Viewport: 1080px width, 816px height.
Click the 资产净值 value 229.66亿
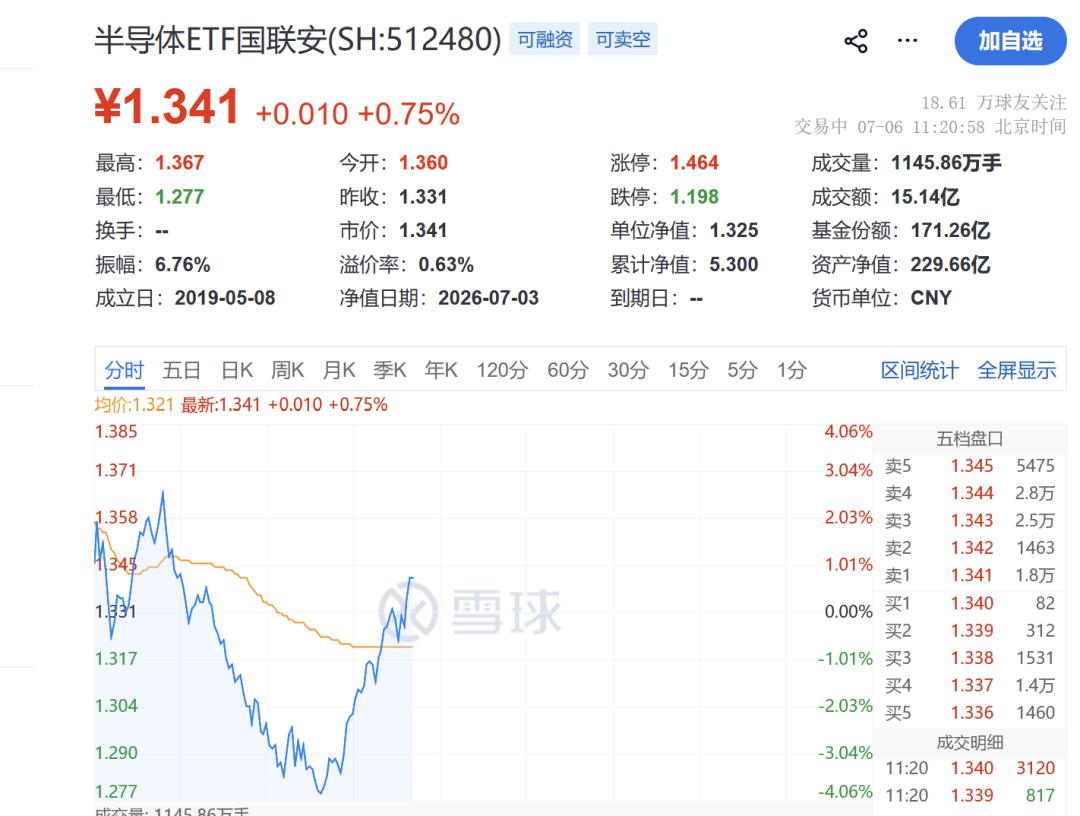pyautogui.click(x=951, y=264)
